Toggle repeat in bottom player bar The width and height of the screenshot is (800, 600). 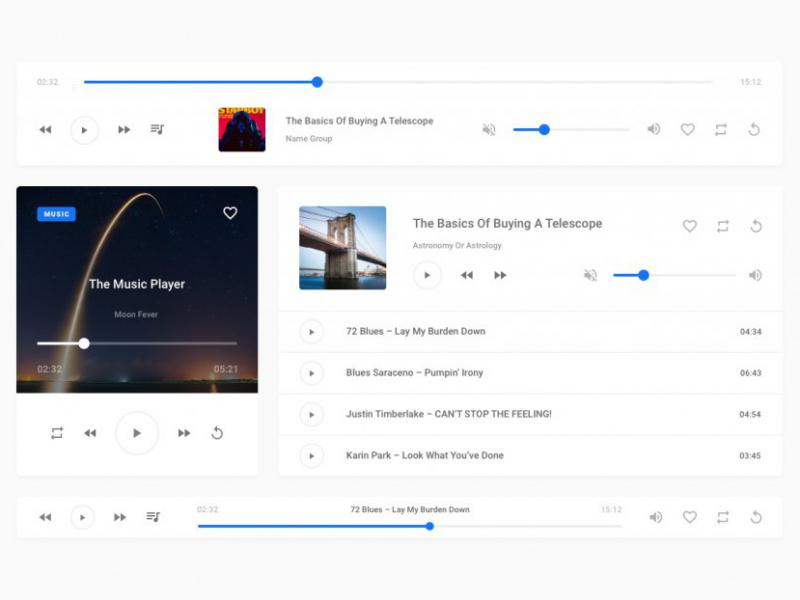[723, 517]
